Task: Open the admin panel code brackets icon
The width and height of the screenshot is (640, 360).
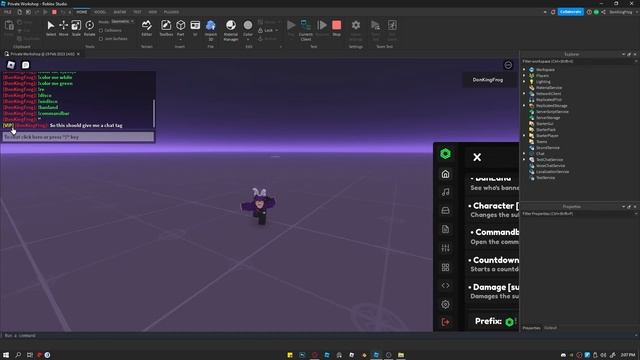Action: point(445,285)
